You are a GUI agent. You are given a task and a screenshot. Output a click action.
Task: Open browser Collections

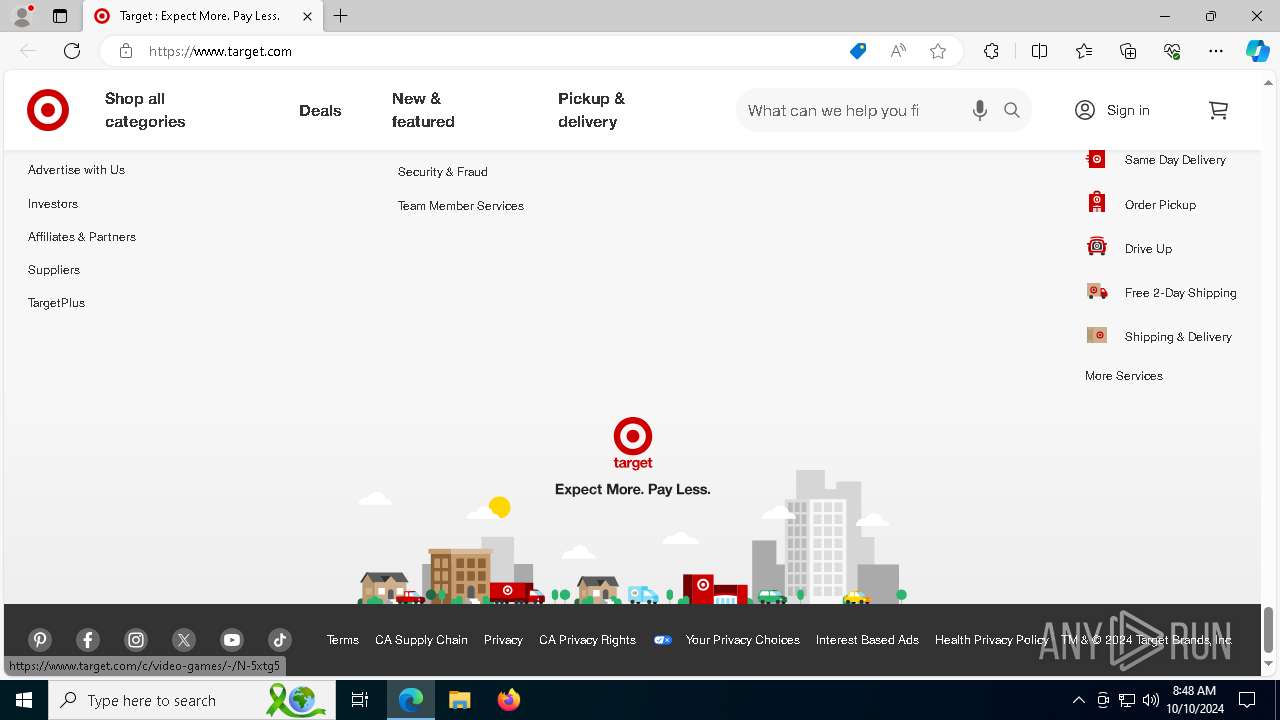(x=1128, y=51)
